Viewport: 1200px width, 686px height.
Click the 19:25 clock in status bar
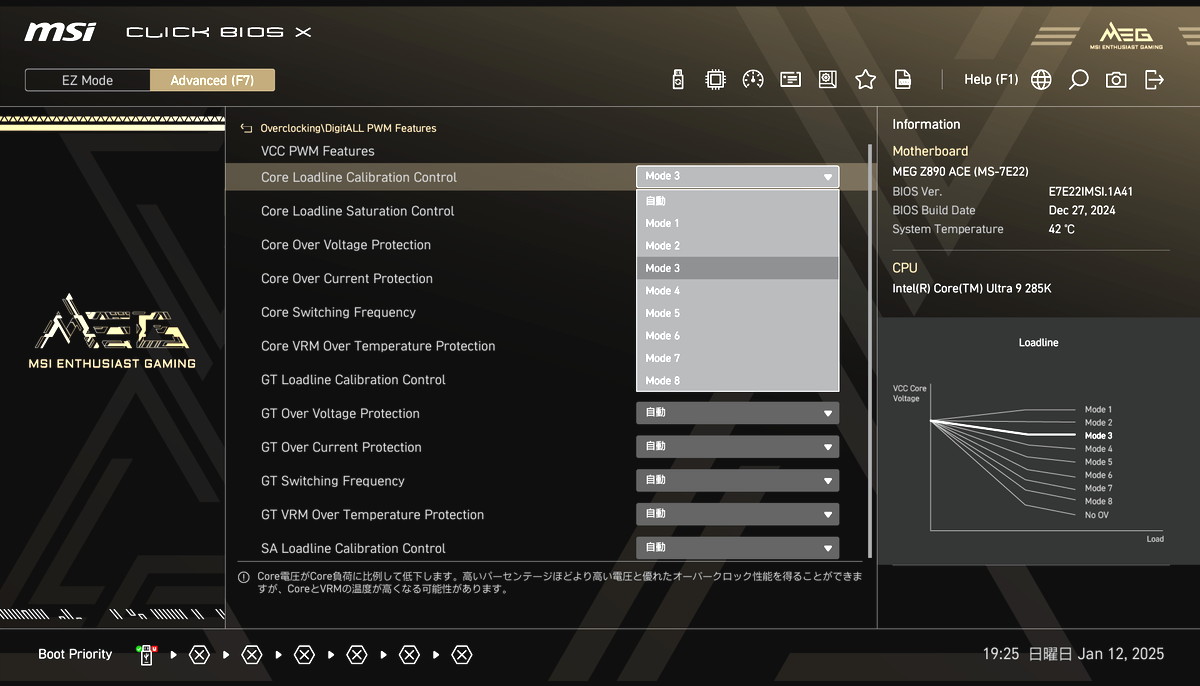coord(1001,654)
